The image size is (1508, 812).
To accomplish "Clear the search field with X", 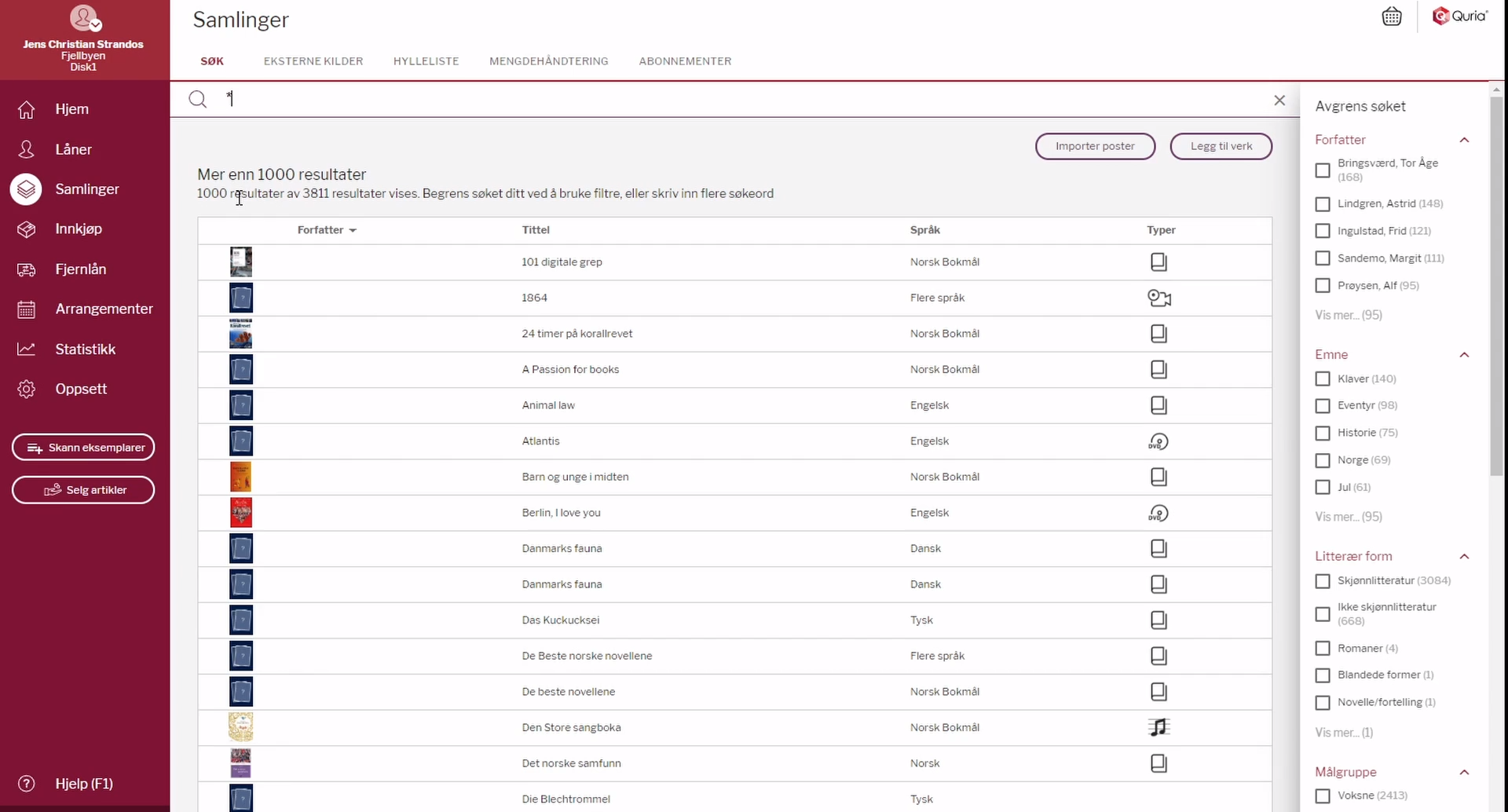I will (1279, 101).
